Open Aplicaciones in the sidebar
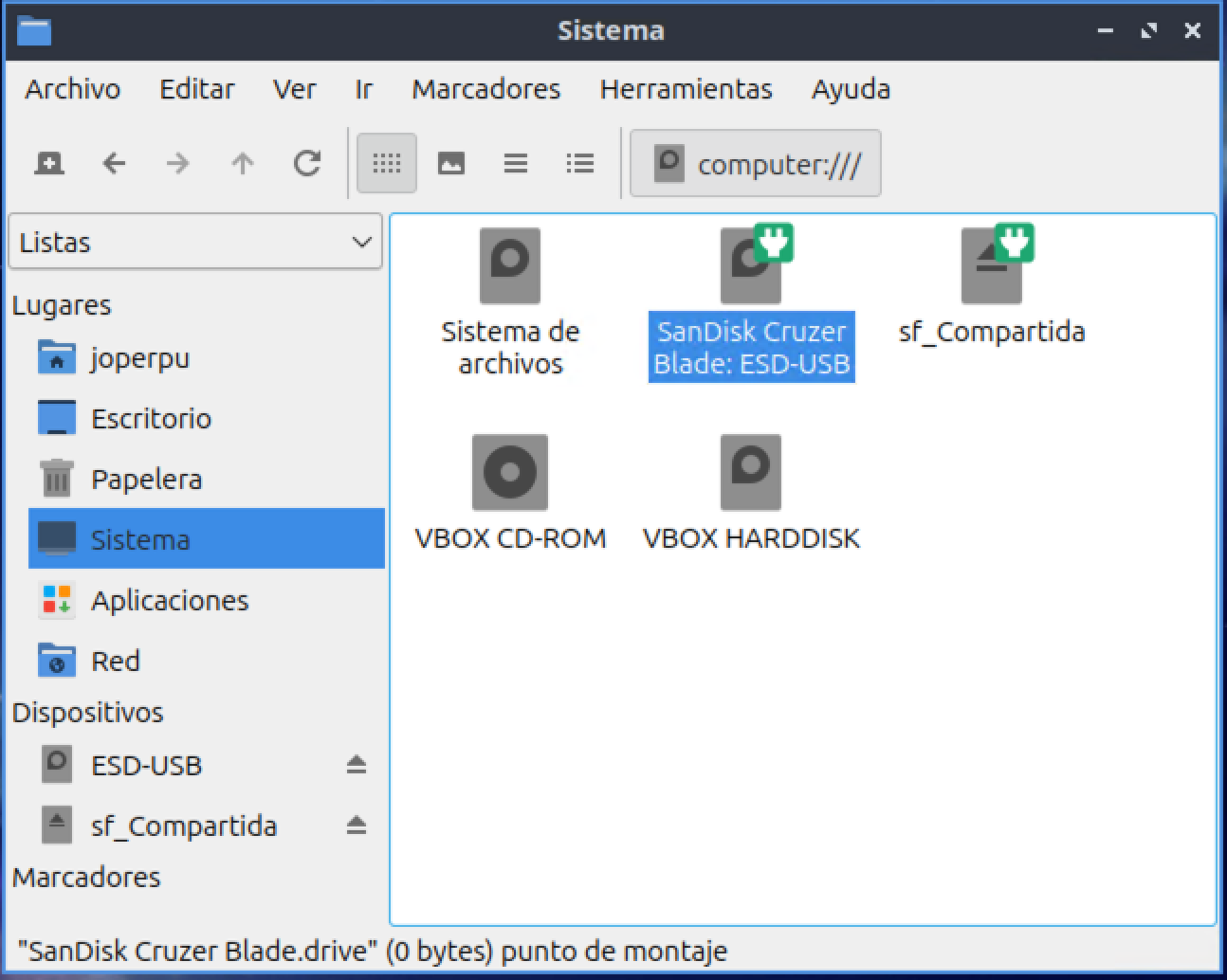 [x=207, y=601]
